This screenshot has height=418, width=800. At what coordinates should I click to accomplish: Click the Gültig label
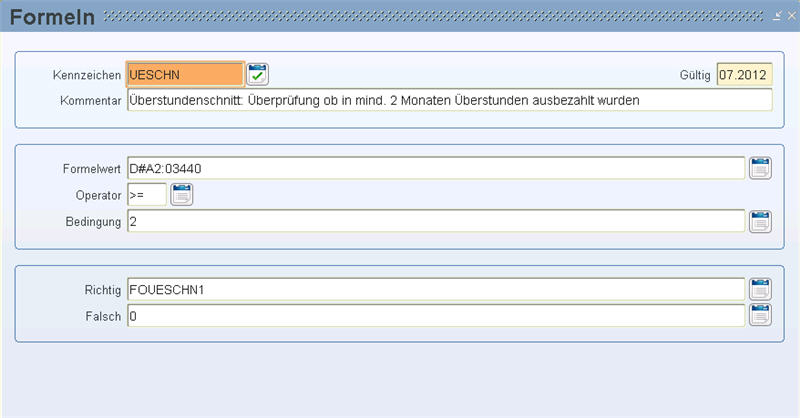click(x=695, y=75)
